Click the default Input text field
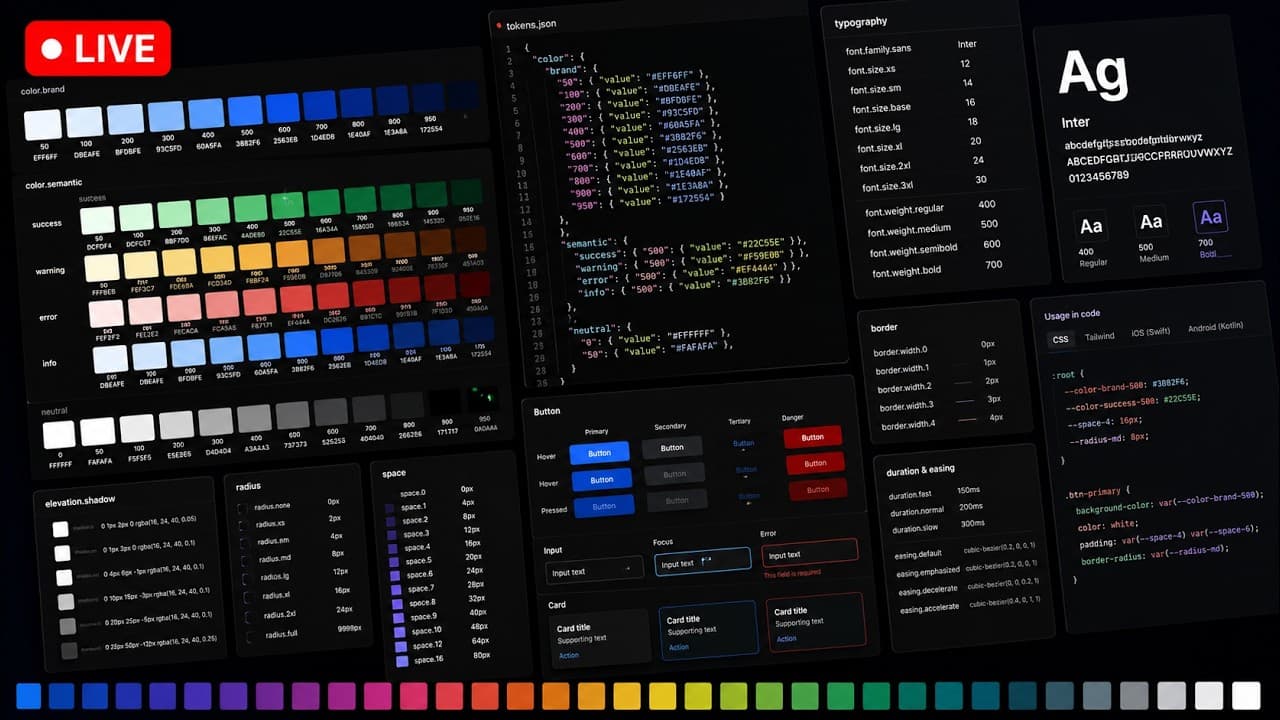The image size is (1280, 720). pyautogui.click(x=594, y=571)
